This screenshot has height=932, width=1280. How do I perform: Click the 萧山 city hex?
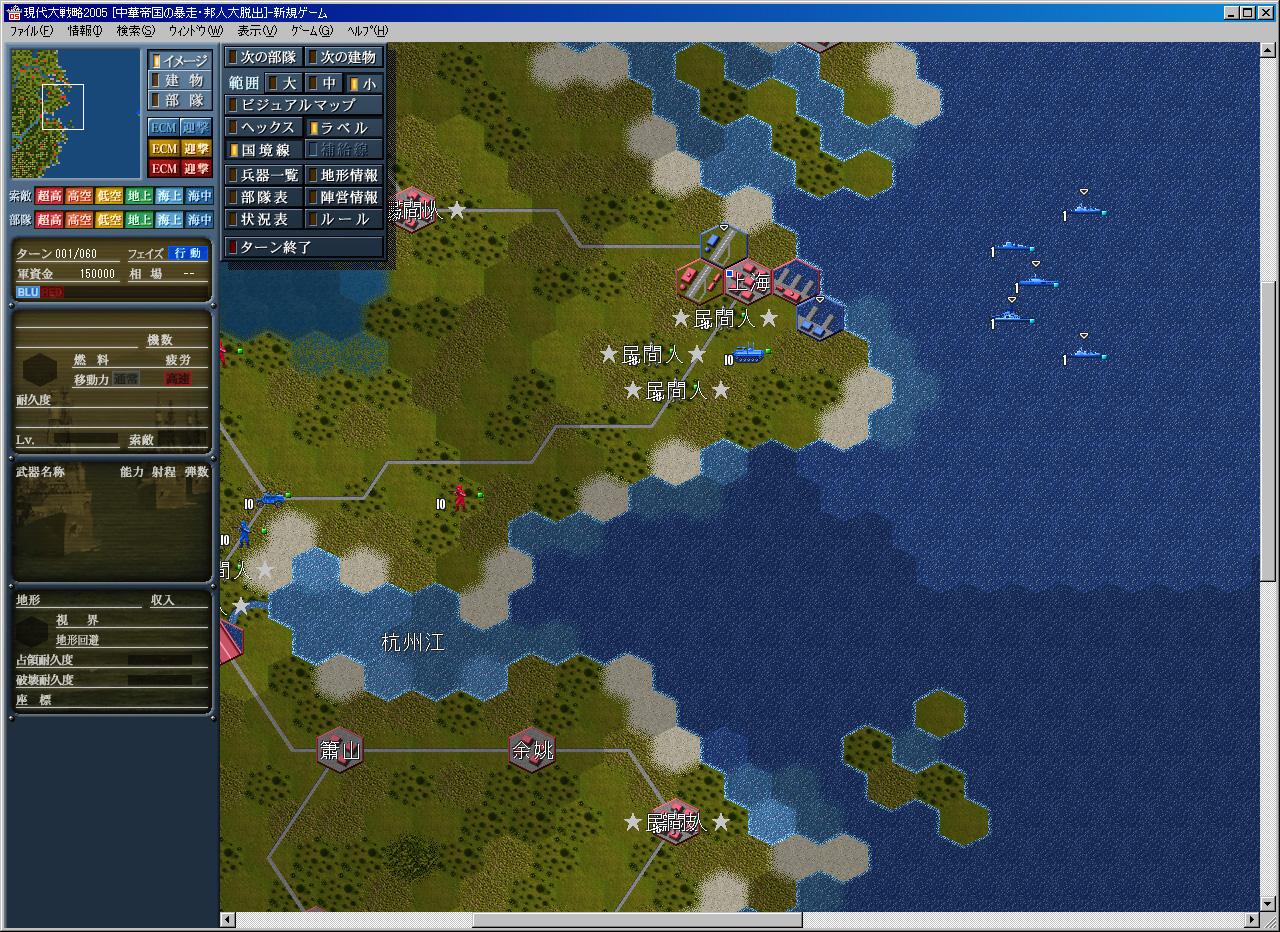[x=340, y=750]
